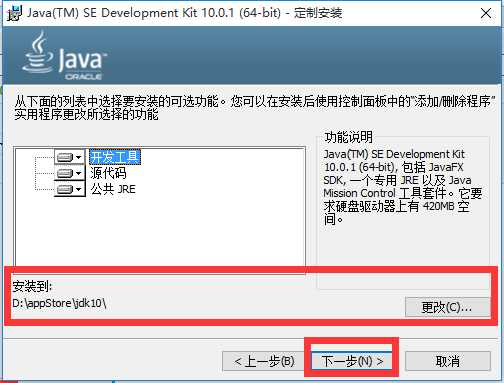
Task: Click the 功能说明 group heading
Action: pyautogui.click(x=348, y=137)
